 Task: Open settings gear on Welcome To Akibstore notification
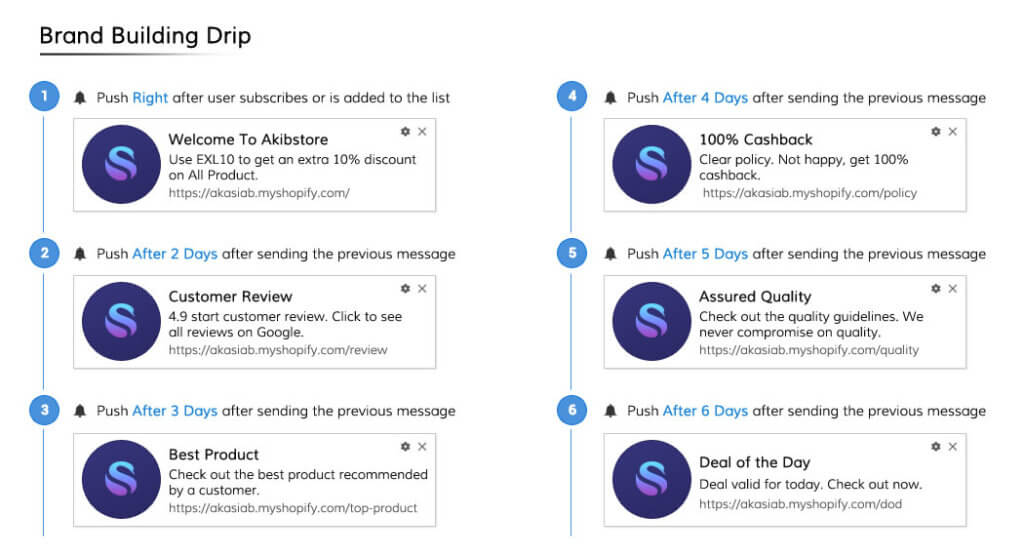click(x=406, y=131)
